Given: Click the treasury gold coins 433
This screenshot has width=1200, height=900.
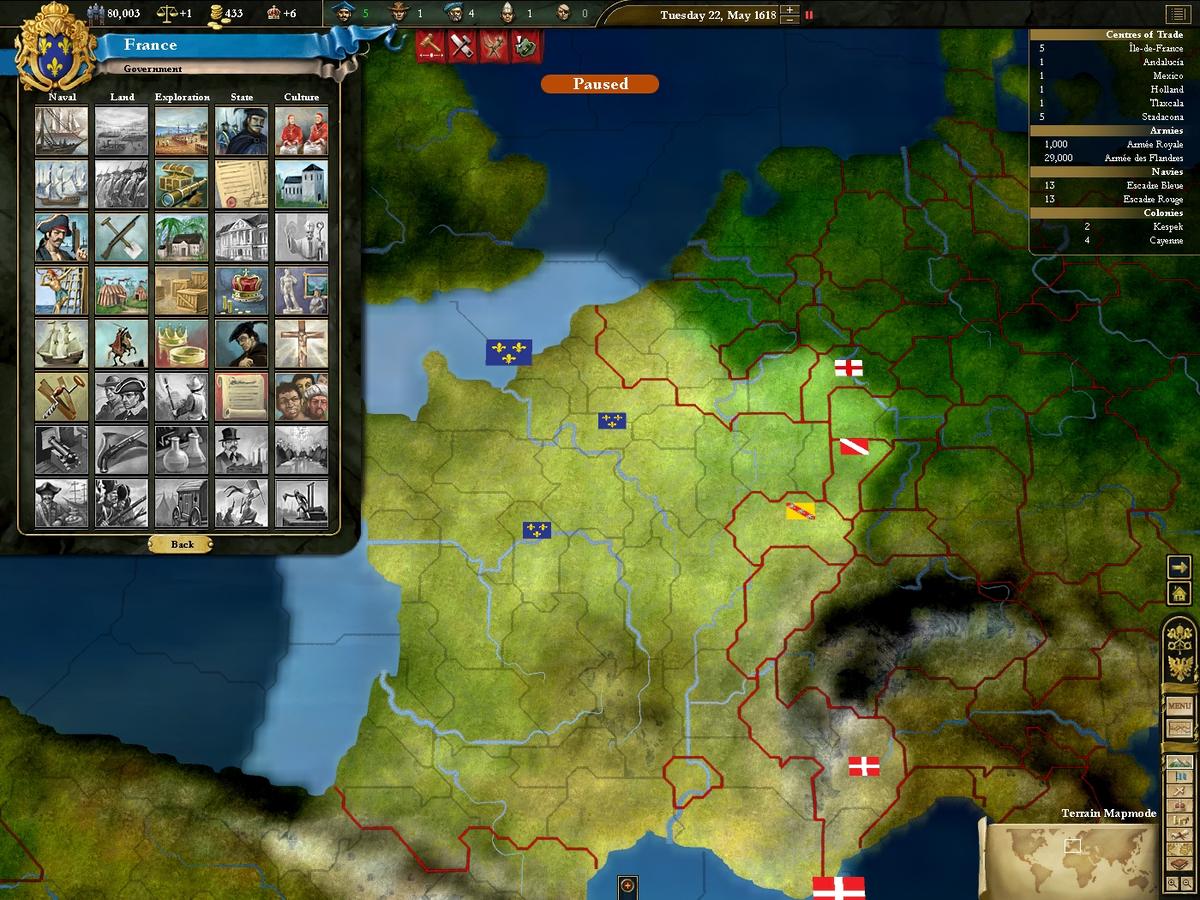Looking at the screenshot, I should point(226,13).
